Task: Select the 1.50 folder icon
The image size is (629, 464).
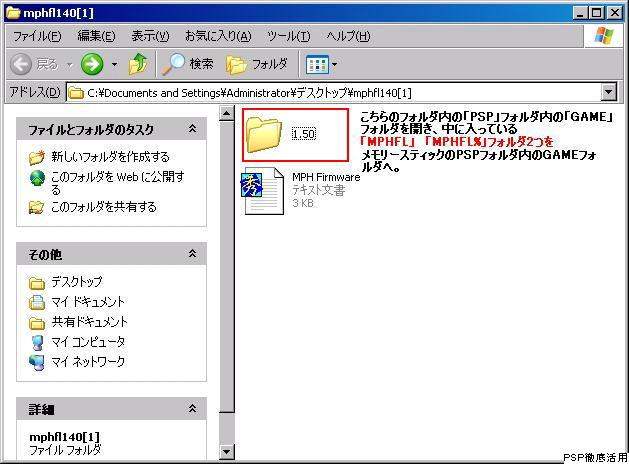Action: click(x=264, y=135)
